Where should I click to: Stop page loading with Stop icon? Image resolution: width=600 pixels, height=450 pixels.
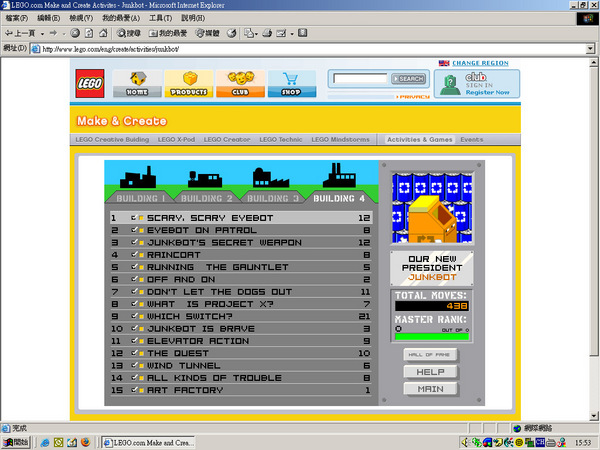[75, 33]
